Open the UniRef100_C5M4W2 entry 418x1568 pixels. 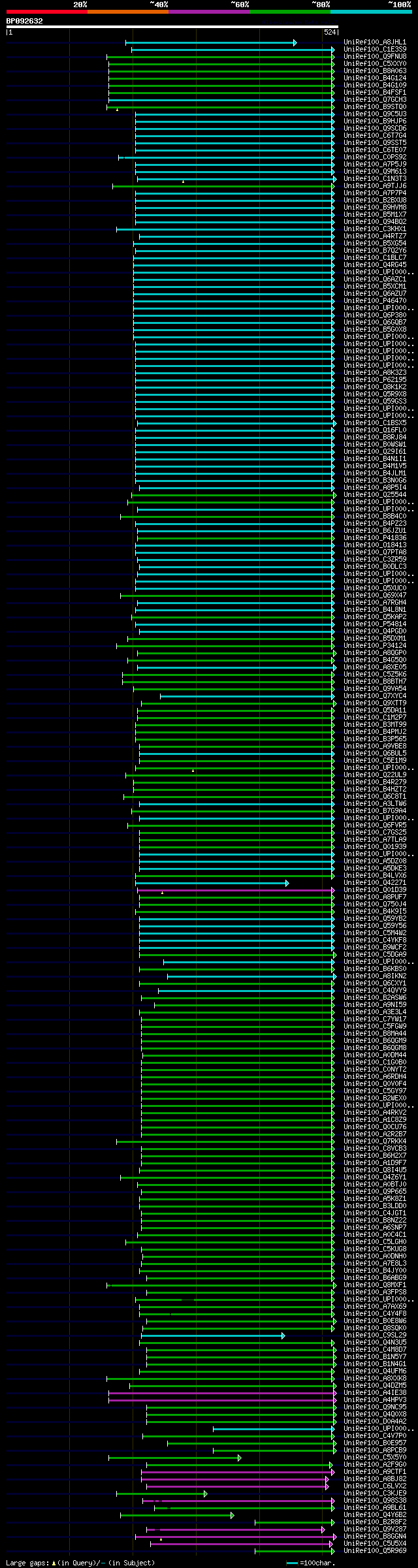pyautogui.click(x=375, y=933)
